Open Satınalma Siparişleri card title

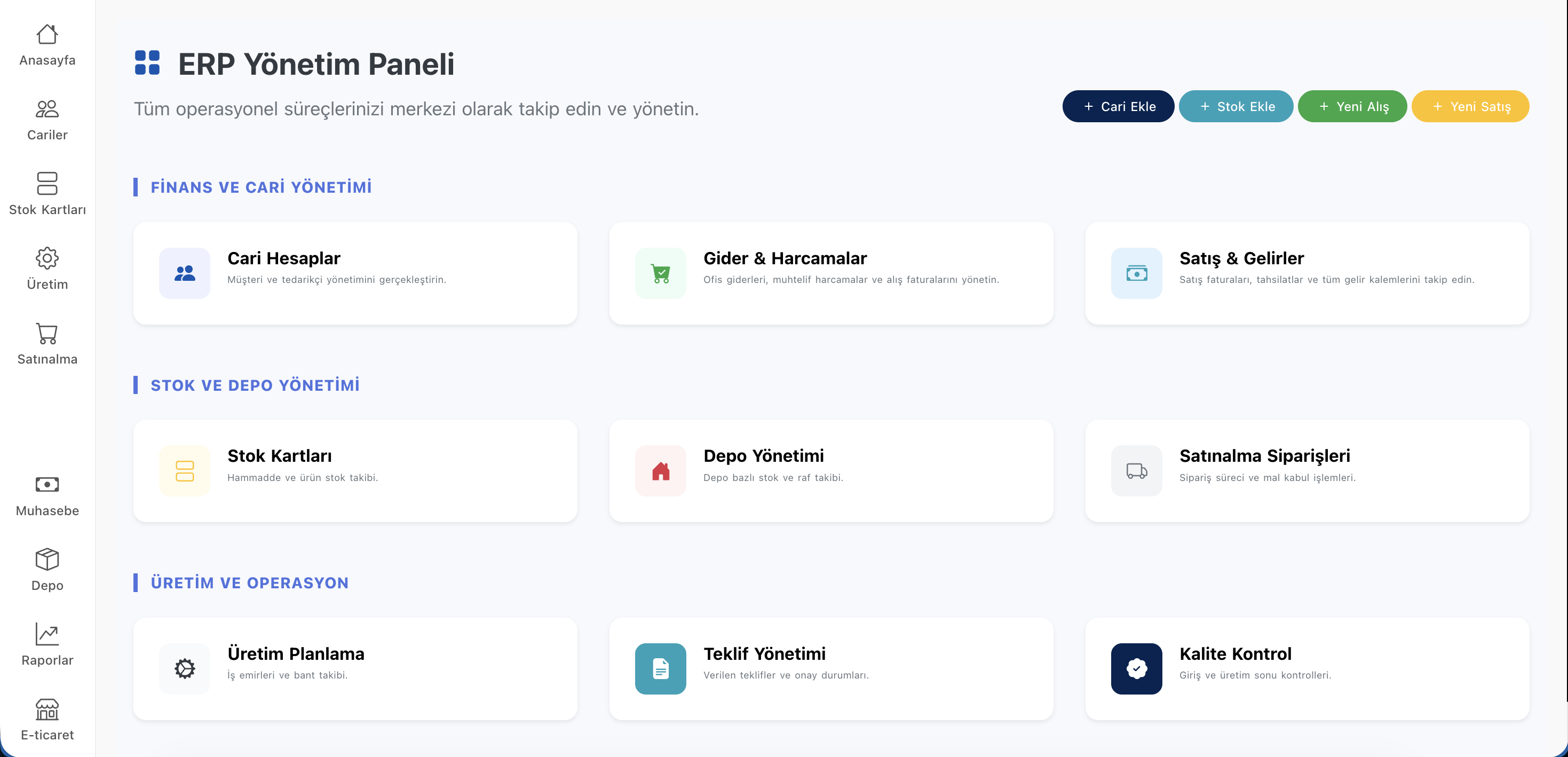point(1264,455)
